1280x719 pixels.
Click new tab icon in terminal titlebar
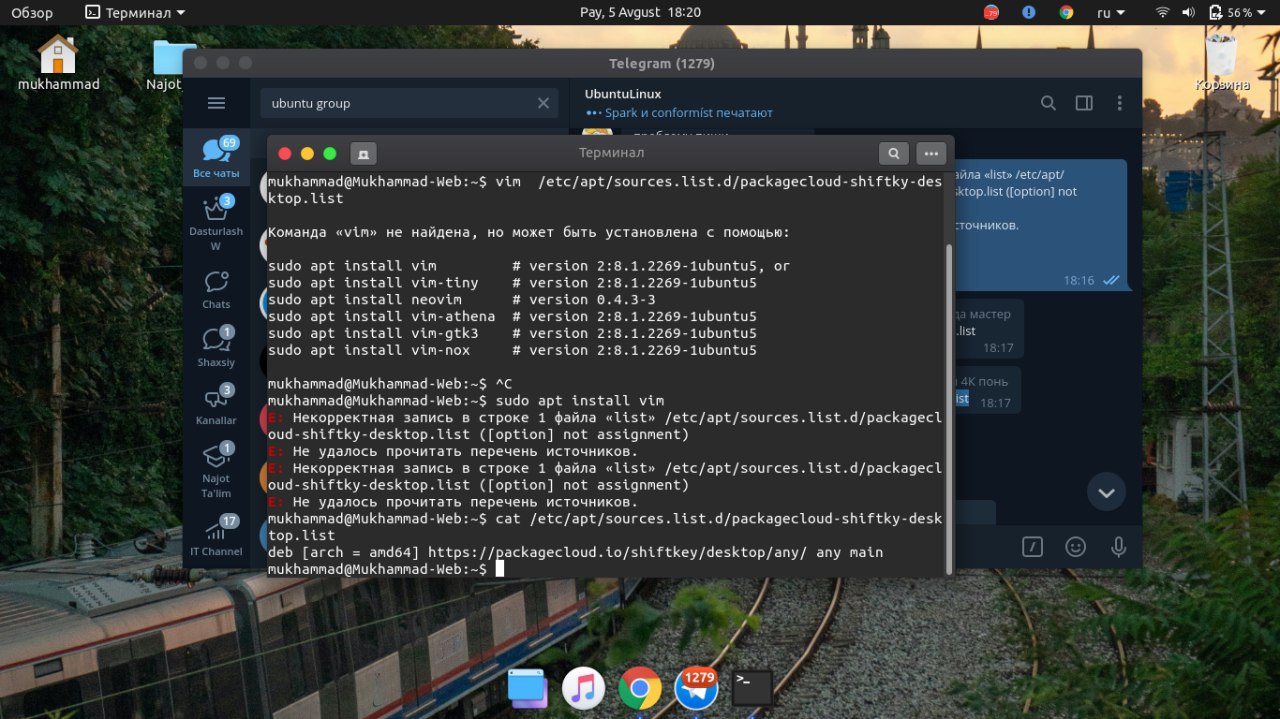[363, 153]
